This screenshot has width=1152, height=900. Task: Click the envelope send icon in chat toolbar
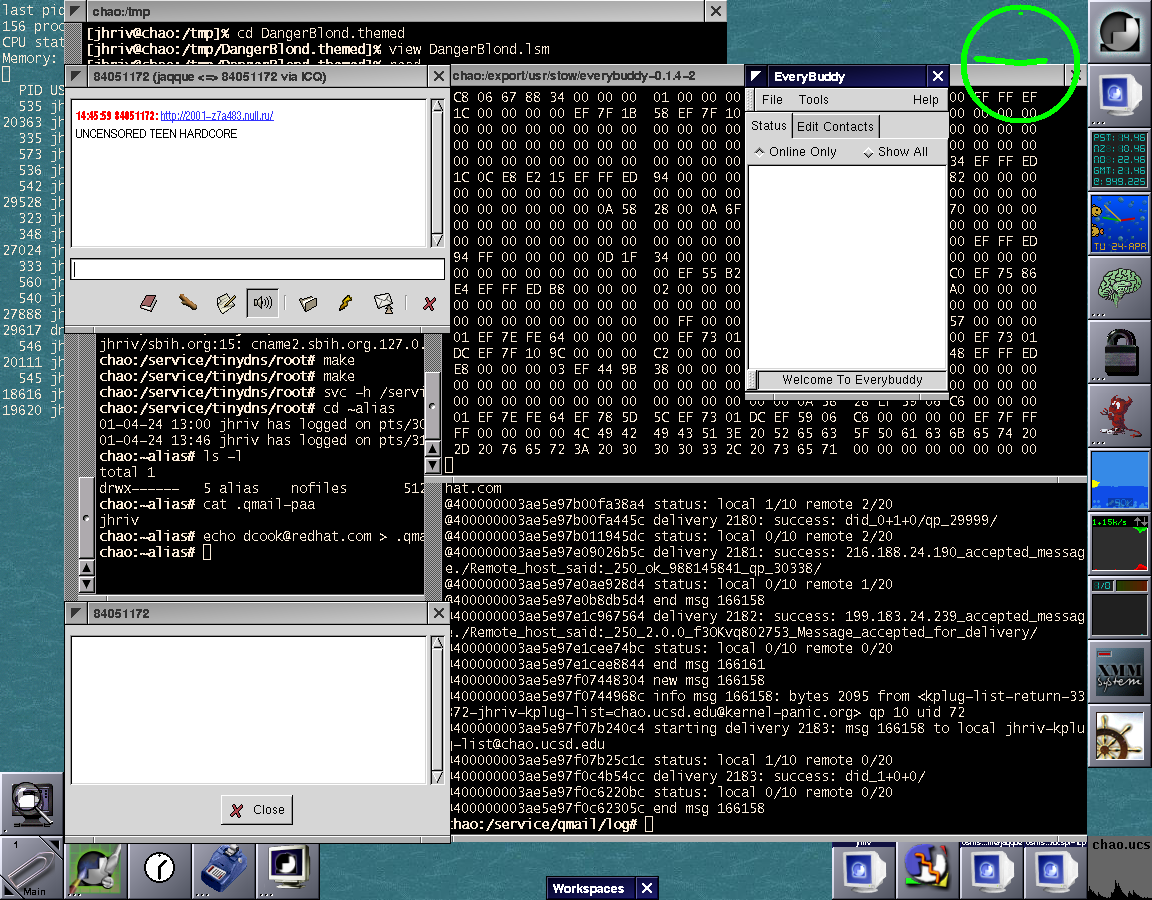point(383,302)
